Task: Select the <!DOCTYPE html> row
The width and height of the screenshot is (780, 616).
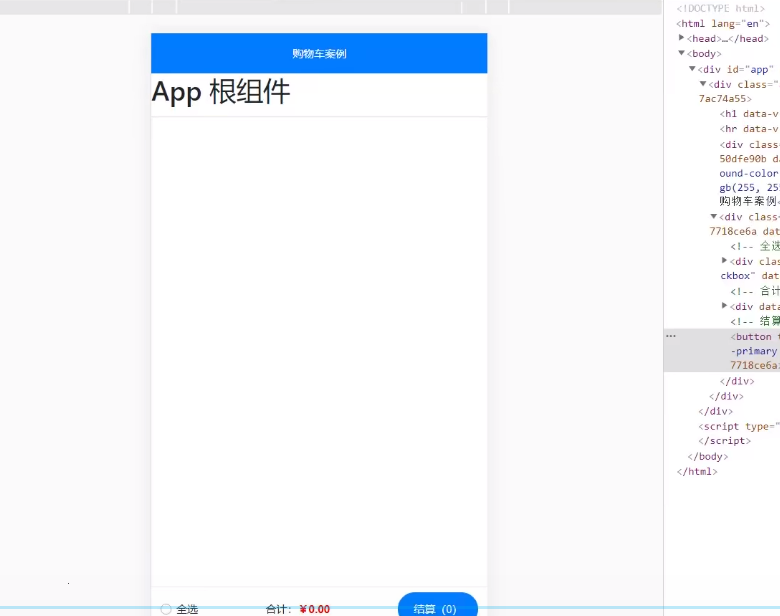Action: click(x=720, y=8)
